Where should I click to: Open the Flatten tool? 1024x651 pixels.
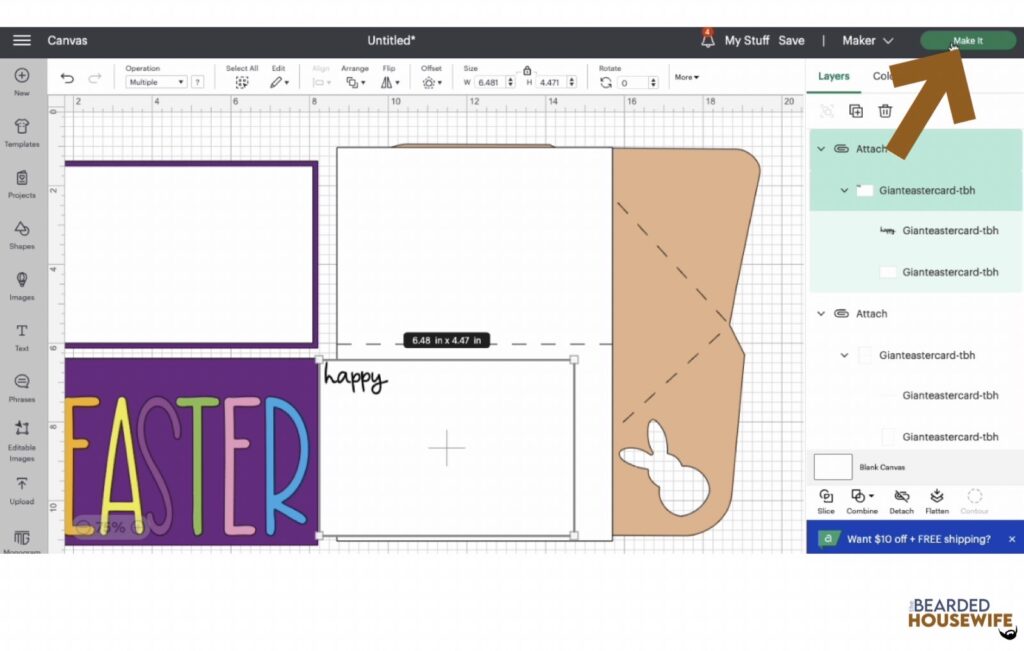point(937,497)
